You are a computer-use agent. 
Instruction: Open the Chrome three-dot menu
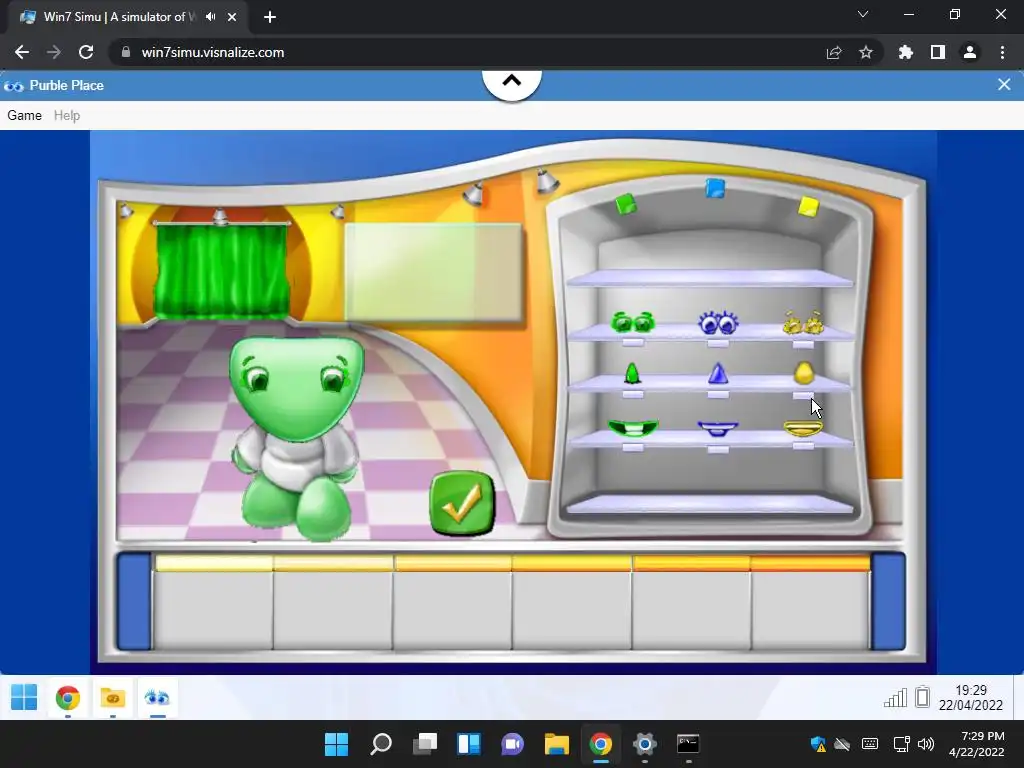point(1002,52)
